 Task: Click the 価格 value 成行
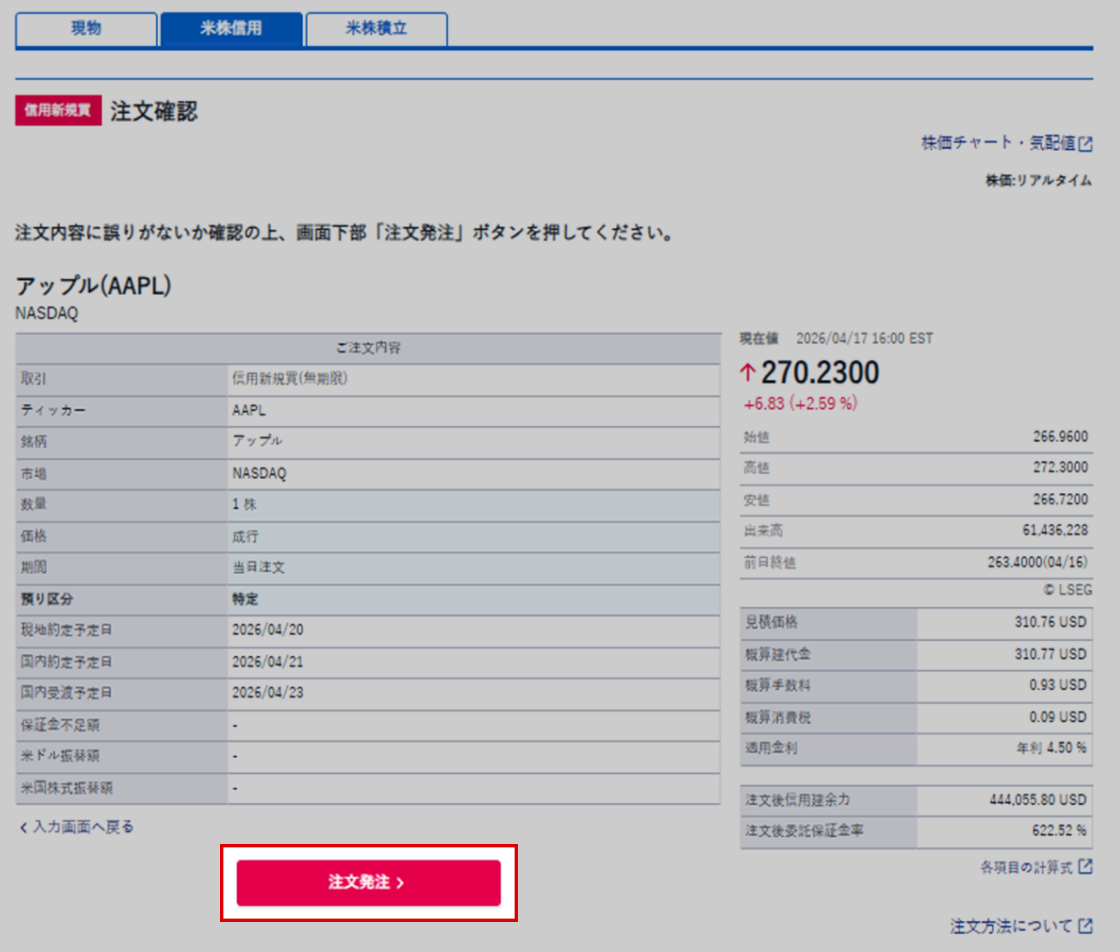tap(245, 536)
